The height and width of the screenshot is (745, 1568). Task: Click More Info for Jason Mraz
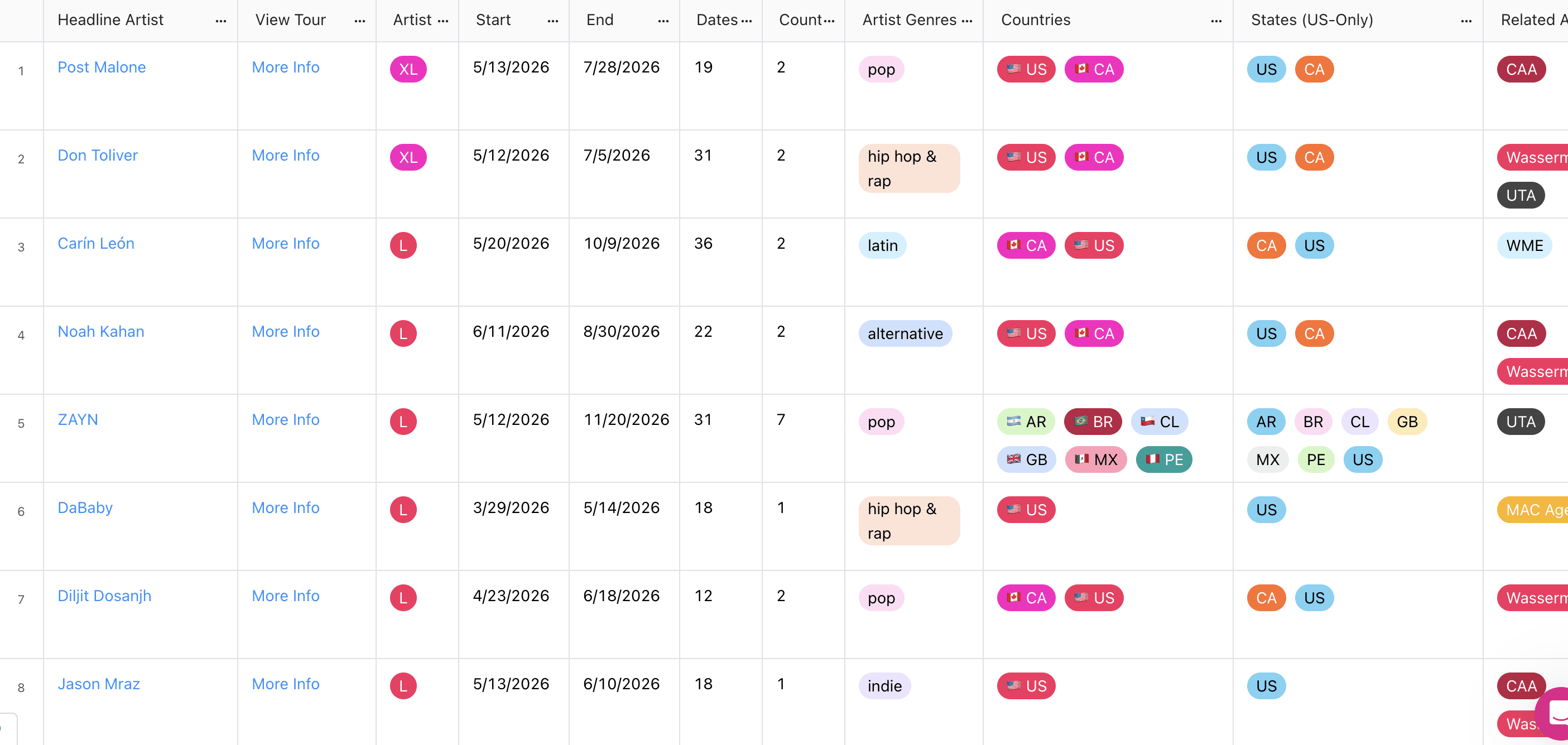click(x=286, y=684)
